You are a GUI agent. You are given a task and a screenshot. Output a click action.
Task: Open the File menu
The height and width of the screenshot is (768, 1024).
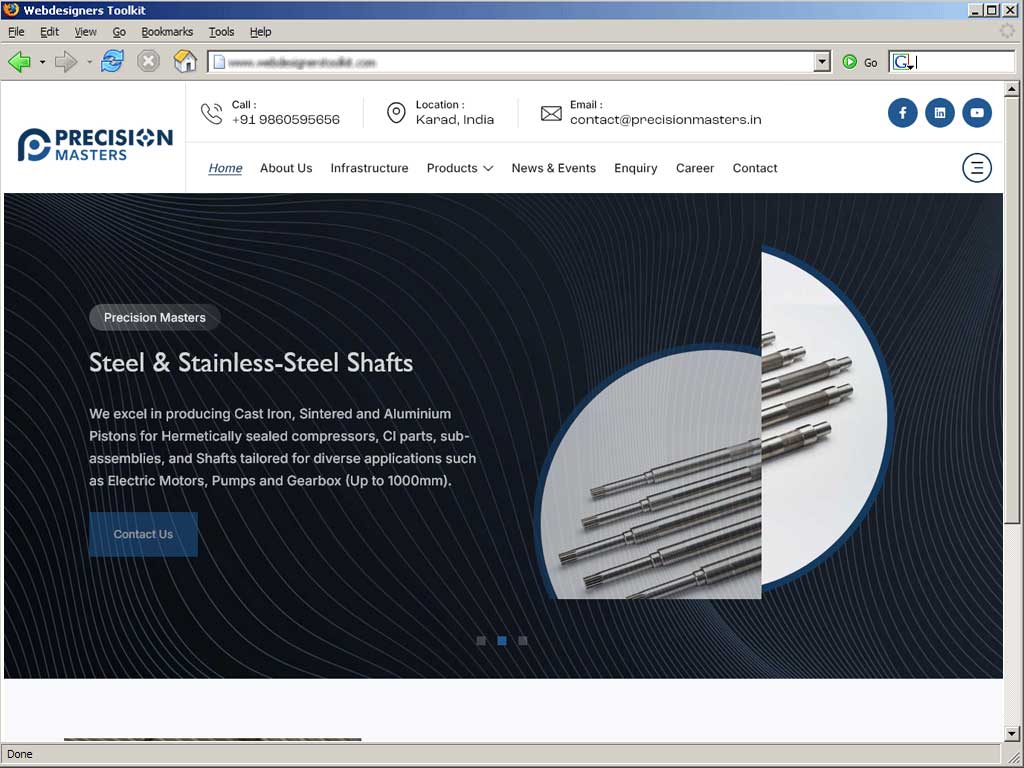16,31
